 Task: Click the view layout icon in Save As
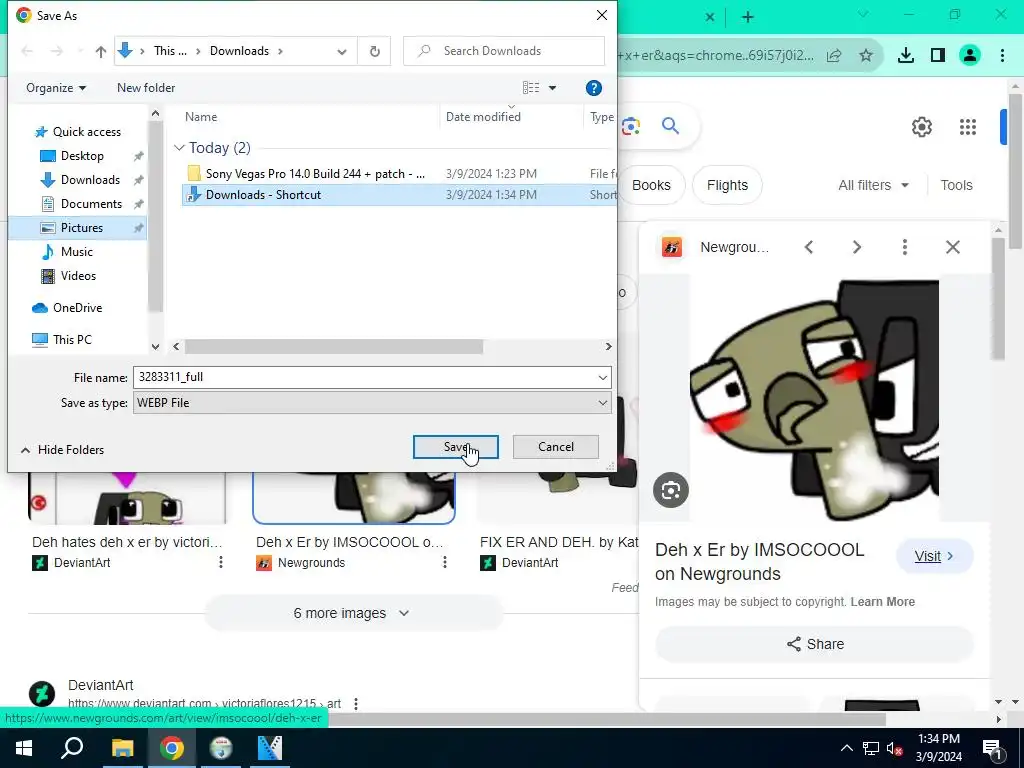coord(531,88)
